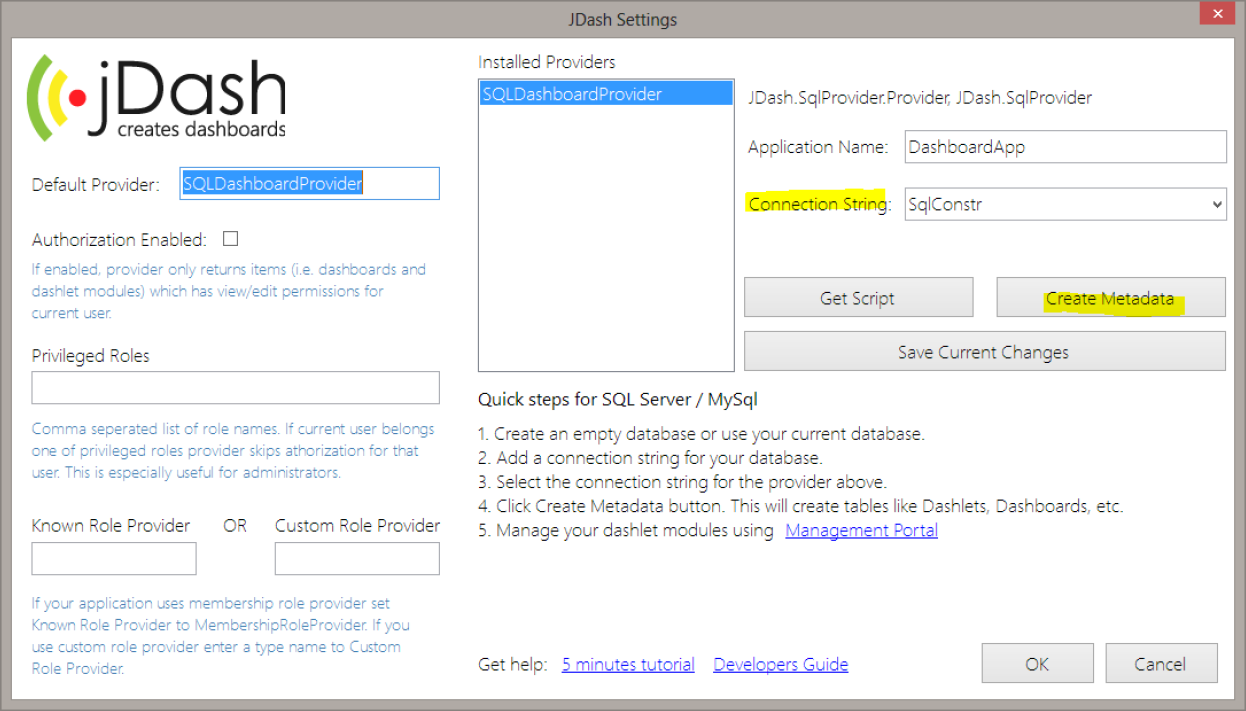Click step 3 Select the connection string text

(x=683, y=482)
